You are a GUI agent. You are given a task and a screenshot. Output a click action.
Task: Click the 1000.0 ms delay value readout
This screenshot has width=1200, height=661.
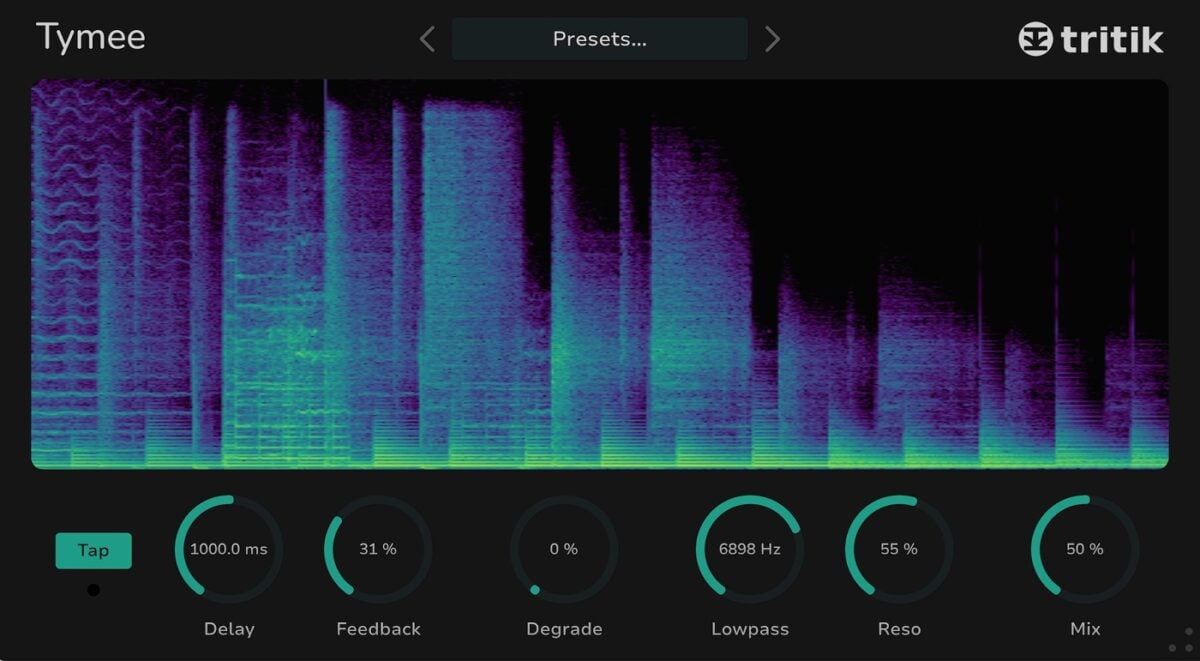[x=229, y=549]
